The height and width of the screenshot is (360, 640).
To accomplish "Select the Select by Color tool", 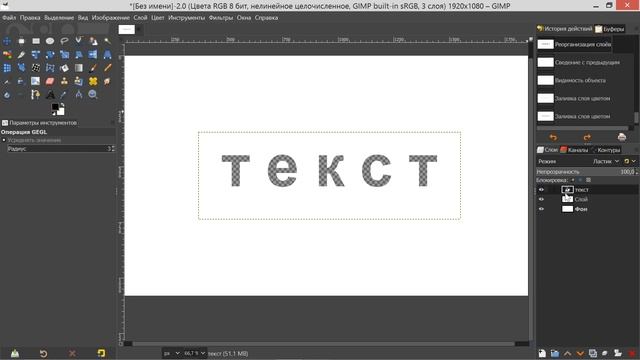I will [x=7, y=54].
